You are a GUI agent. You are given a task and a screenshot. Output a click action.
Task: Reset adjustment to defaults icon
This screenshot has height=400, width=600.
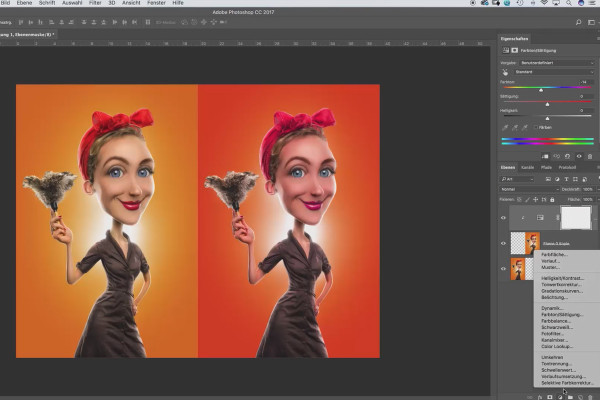click(x=567, y=157)
